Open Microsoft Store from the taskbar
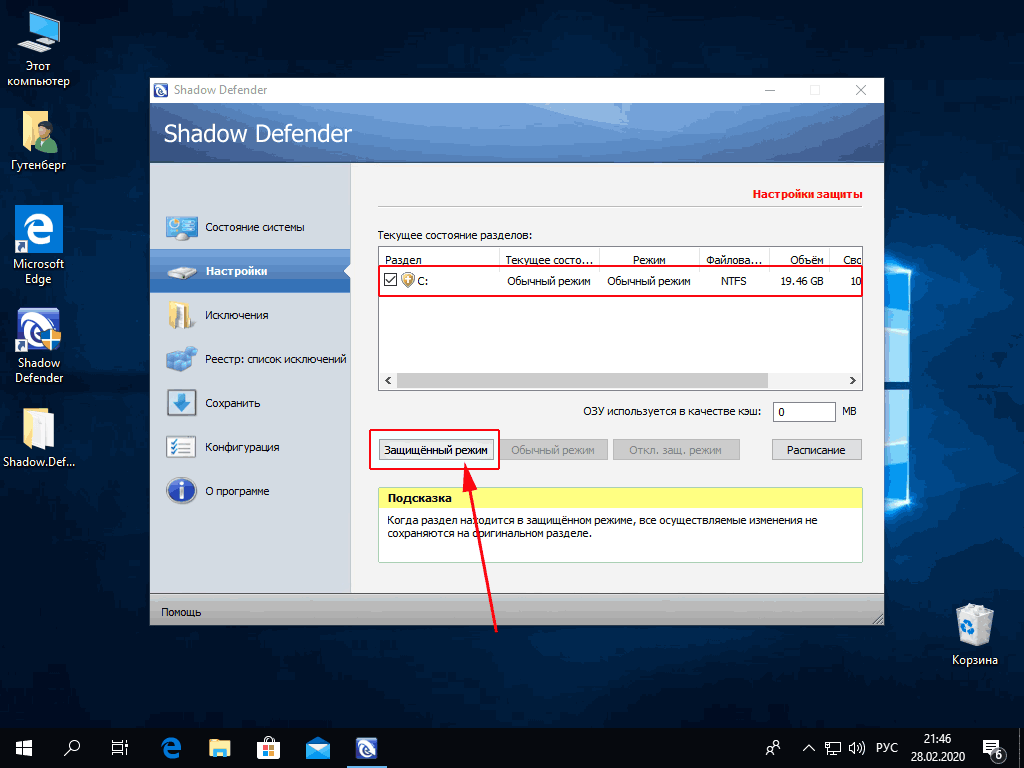The height and width of the screenshot is (768, 1024). tap(268, 748)
